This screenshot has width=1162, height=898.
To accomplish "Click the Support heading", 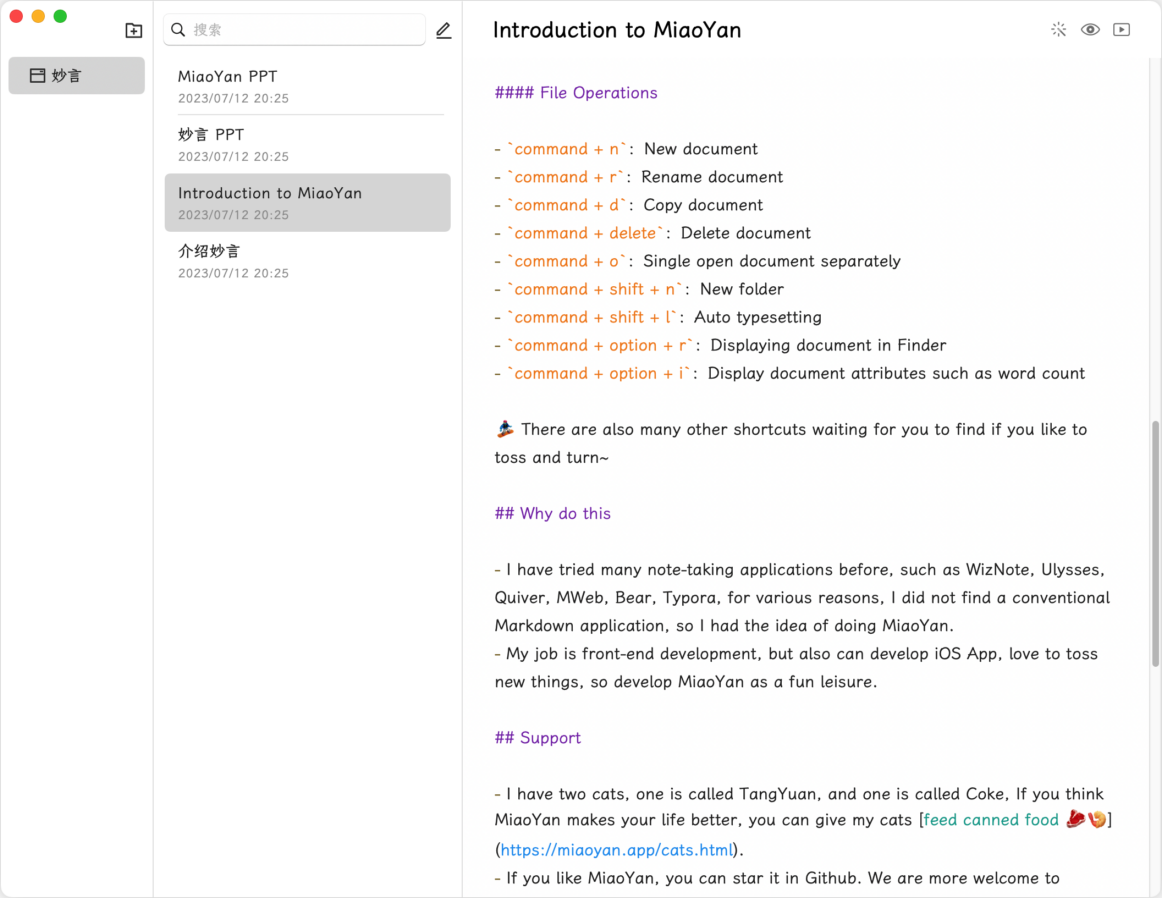I will (538, 738).
